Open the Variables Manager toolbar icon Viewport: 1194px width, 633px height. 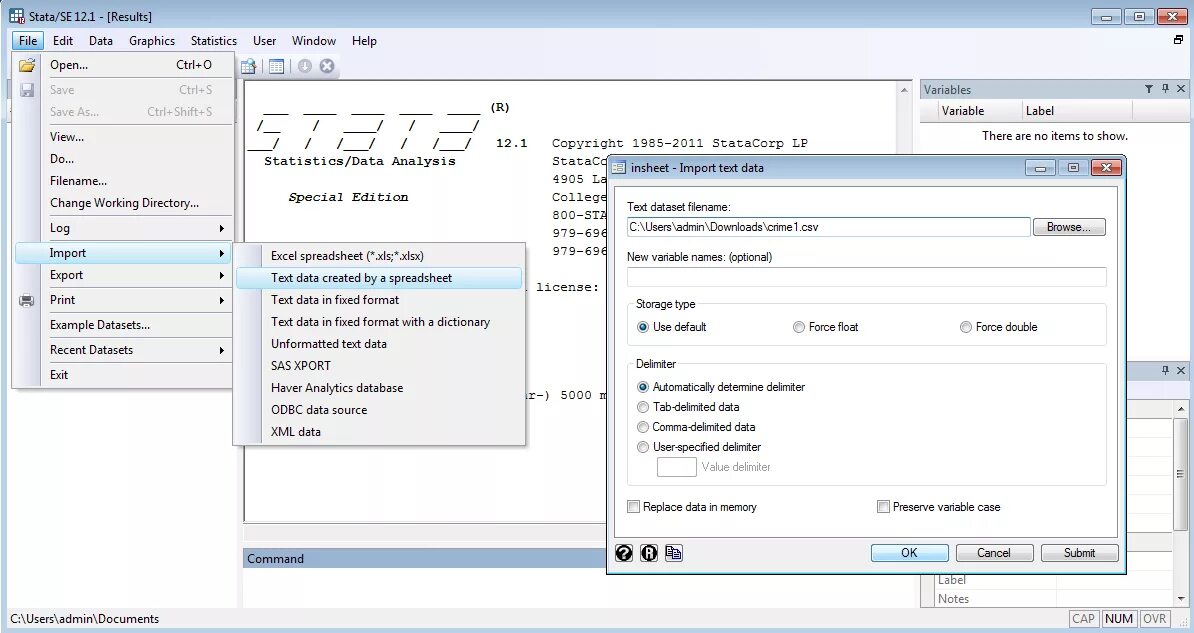(276, 66)
